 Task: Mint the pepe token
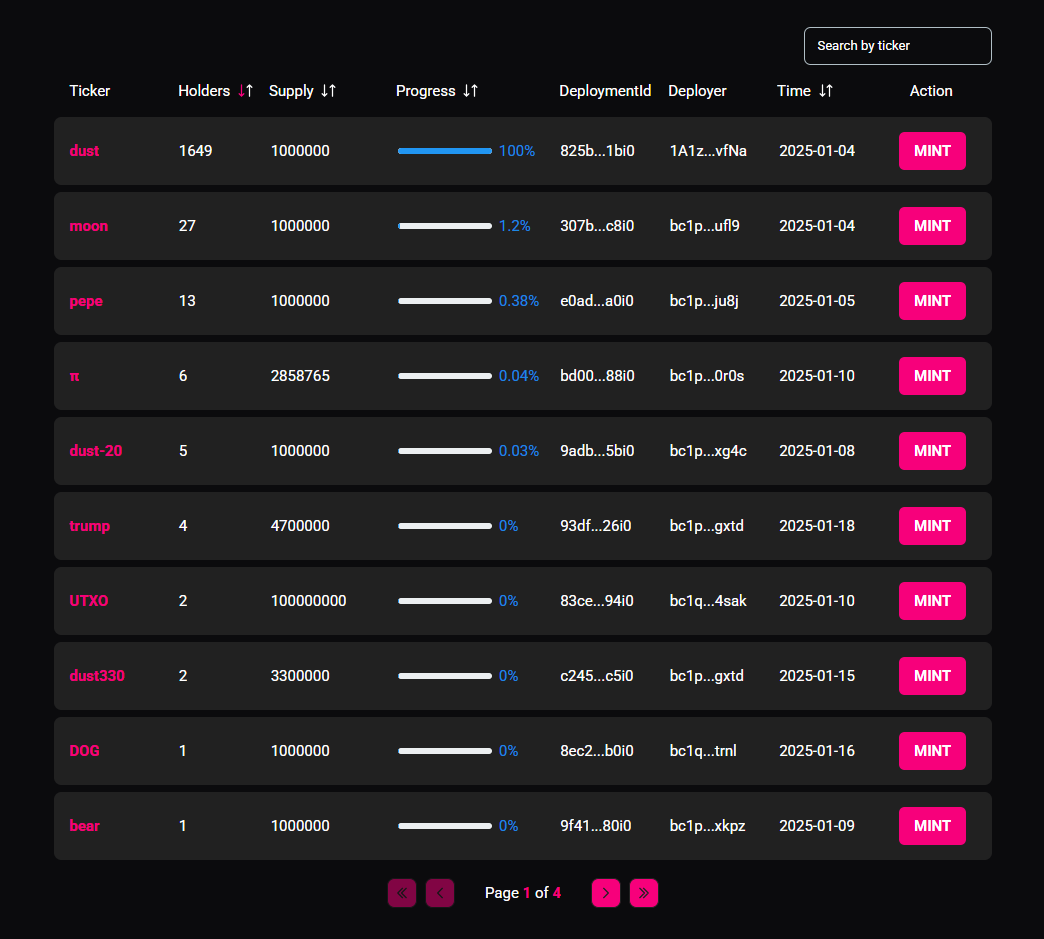click(x=932, y=301)
